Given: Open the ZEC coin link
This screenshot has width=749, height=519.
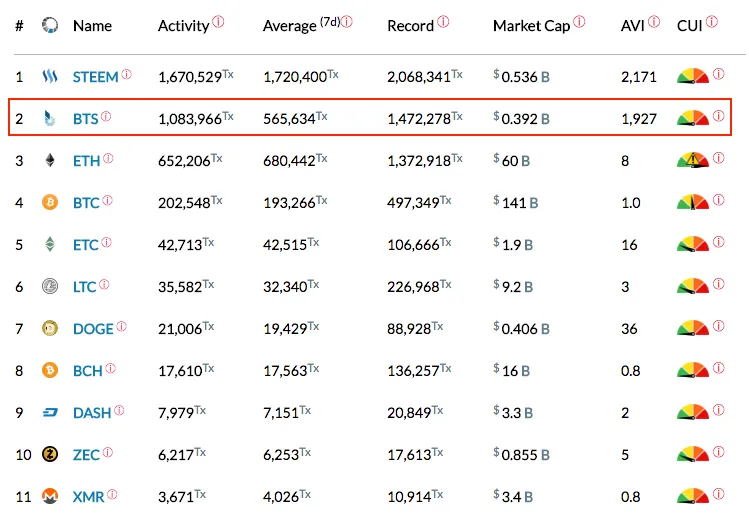Looking at the screenshot, I should click(86, 455).
